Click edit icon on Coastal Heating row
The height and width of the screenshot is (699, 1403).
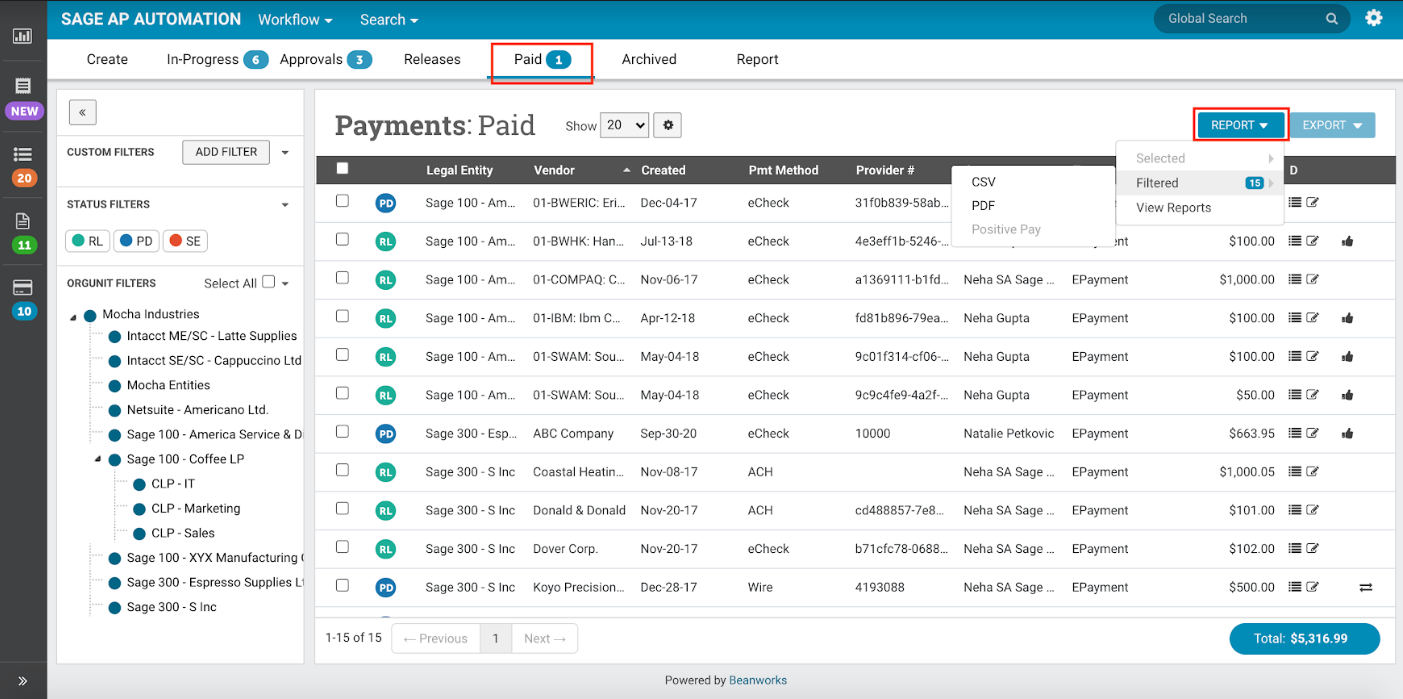[1313, 471]
